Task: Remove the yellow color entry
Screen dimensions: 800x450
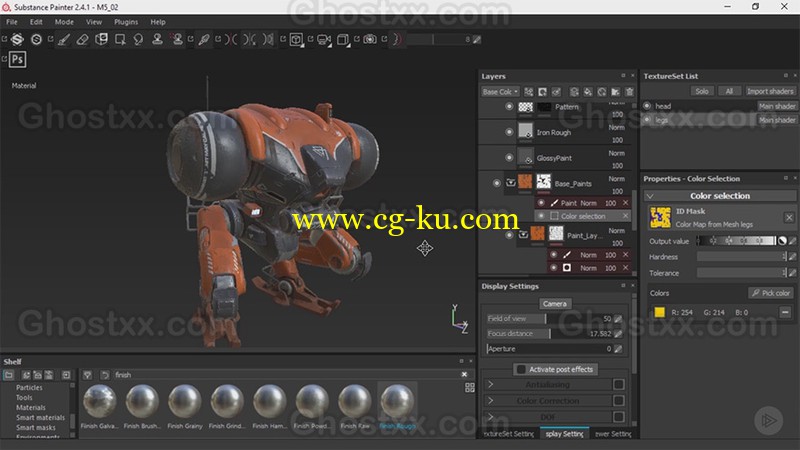Action: point(785,312)
